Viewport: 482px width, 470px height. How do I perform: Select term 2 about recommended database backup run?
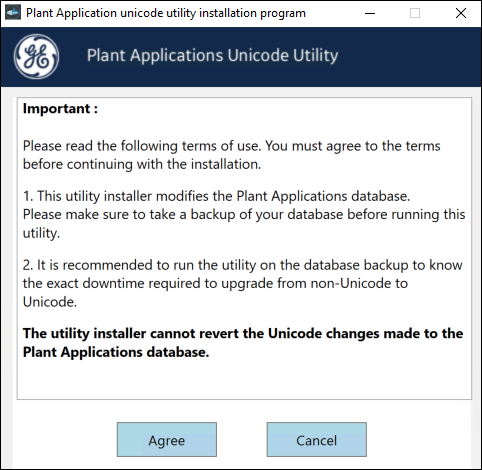tap(242, 283)
